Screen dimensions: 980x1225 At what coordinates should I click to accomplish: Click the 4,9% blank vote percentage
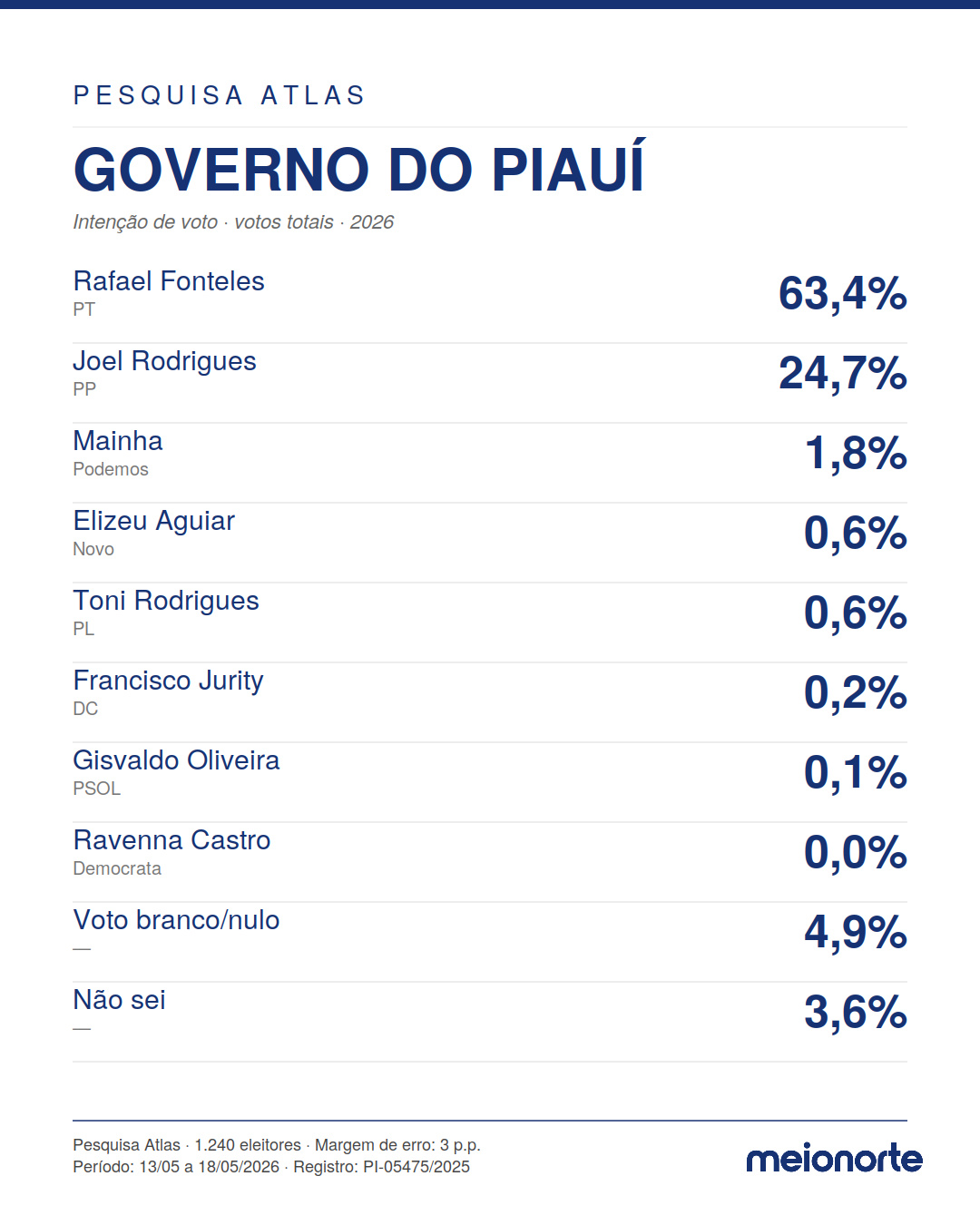click(856, 933)
